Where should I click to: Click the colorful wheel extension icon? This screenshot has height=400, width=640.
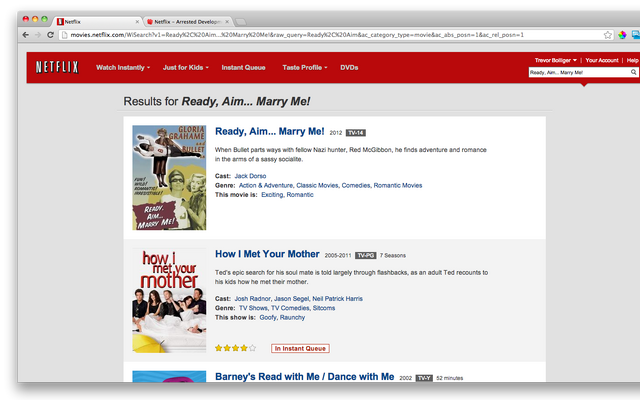[622, 35]
